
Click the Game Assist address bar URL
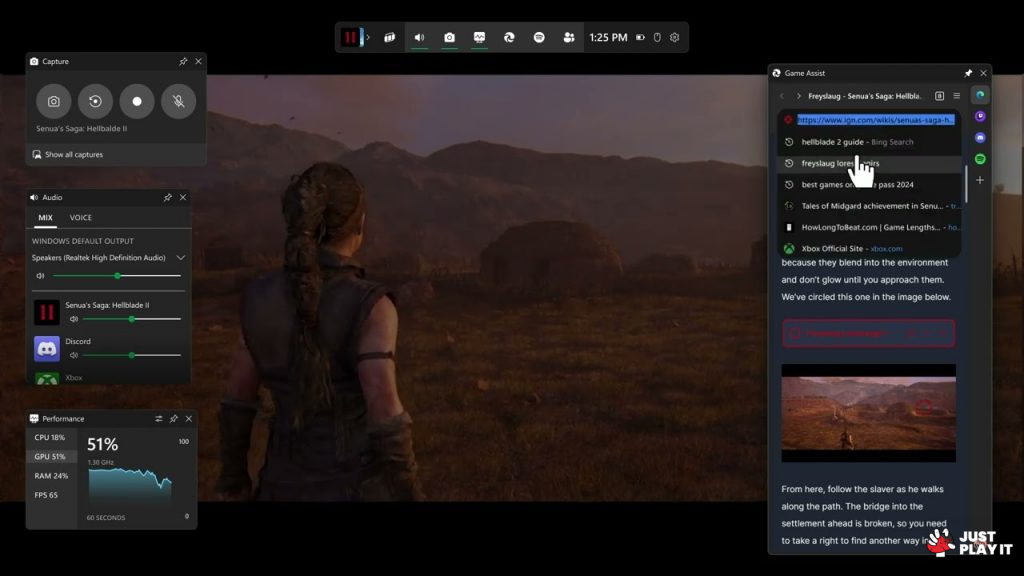tap(875, 120)
